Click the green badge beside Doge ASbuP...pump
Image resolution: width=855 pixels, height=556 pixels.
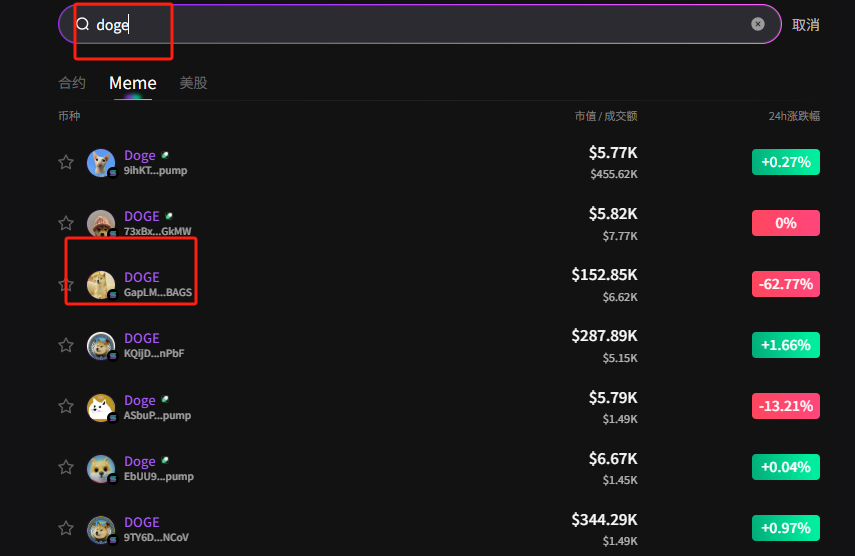click(x=165, y=400)
